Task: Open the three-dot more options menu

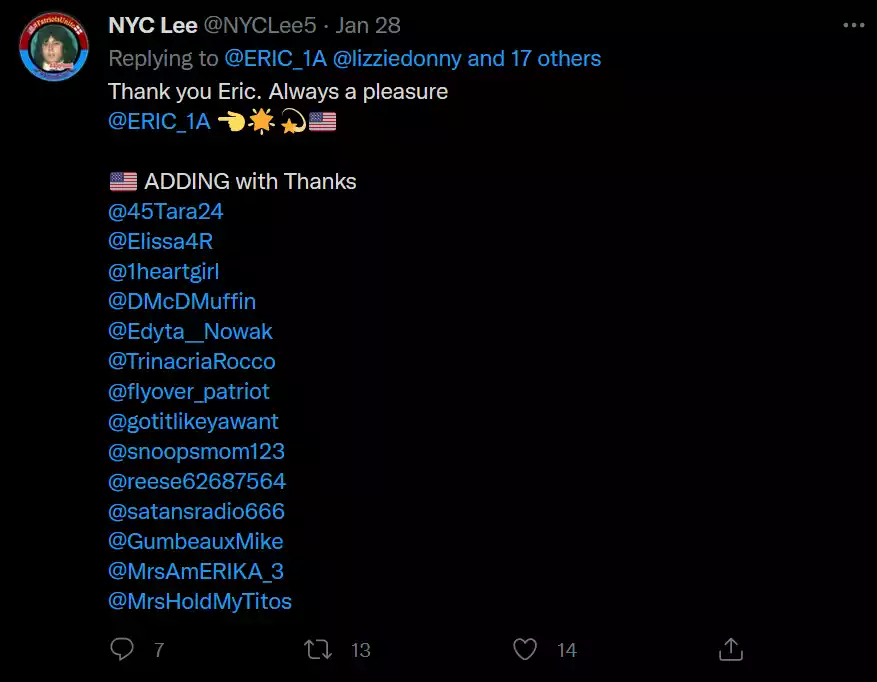Action: tap(853, 25)
